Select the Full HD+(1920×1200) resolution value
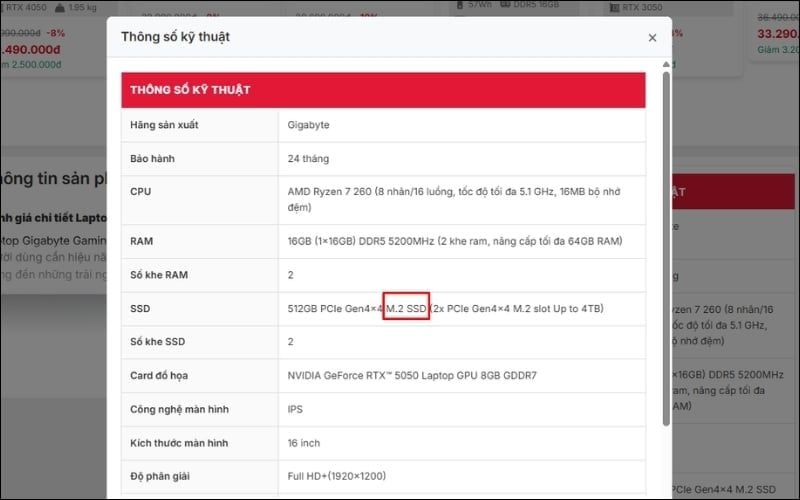This screenshot has width=800, height=500. pos(337,476)
